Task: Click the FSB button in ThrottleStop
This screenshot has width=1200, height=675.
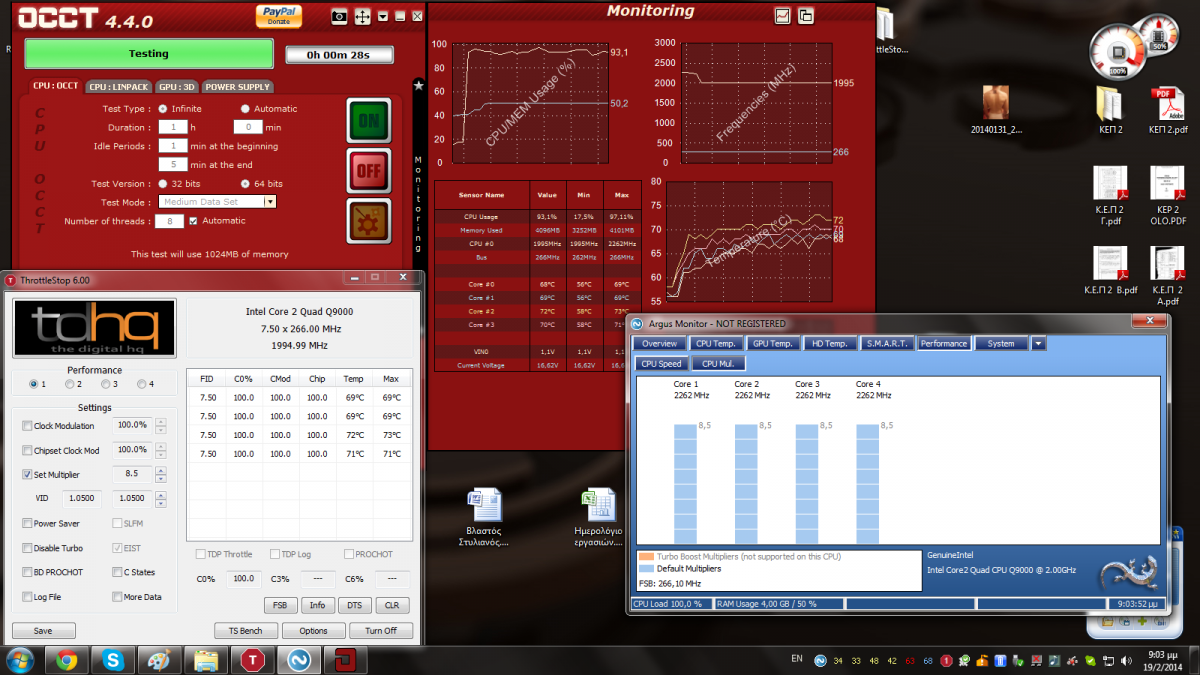Action: point(280,605)
